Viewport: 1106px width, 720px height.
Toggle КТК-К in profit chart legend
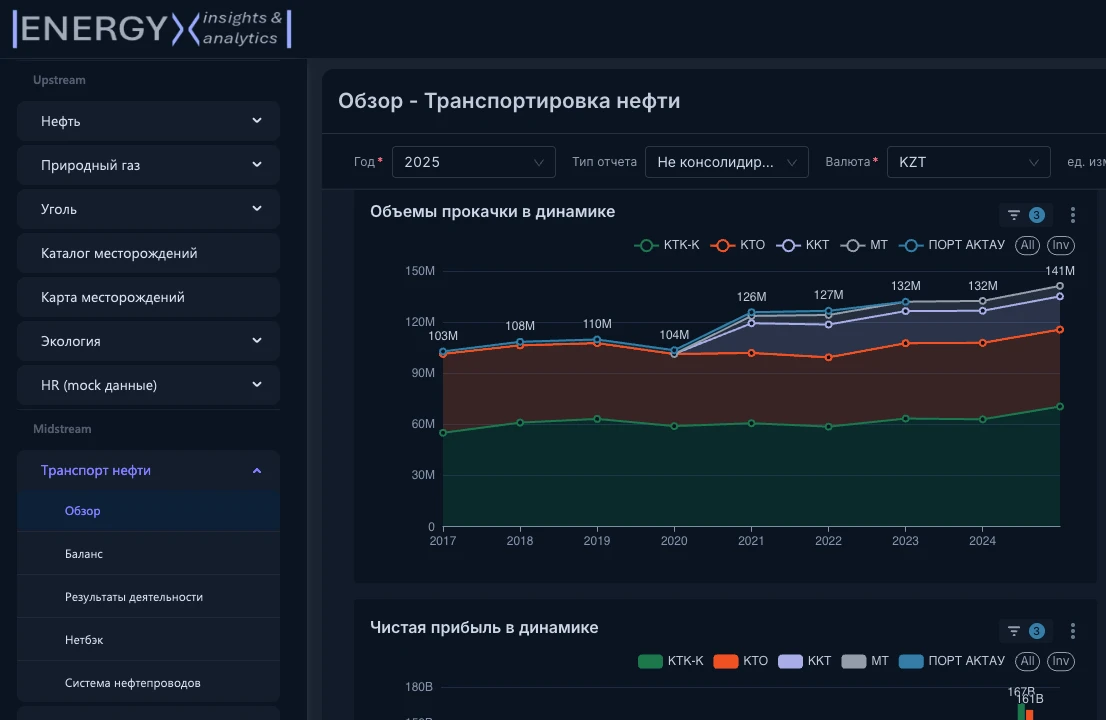pos(670,661)
